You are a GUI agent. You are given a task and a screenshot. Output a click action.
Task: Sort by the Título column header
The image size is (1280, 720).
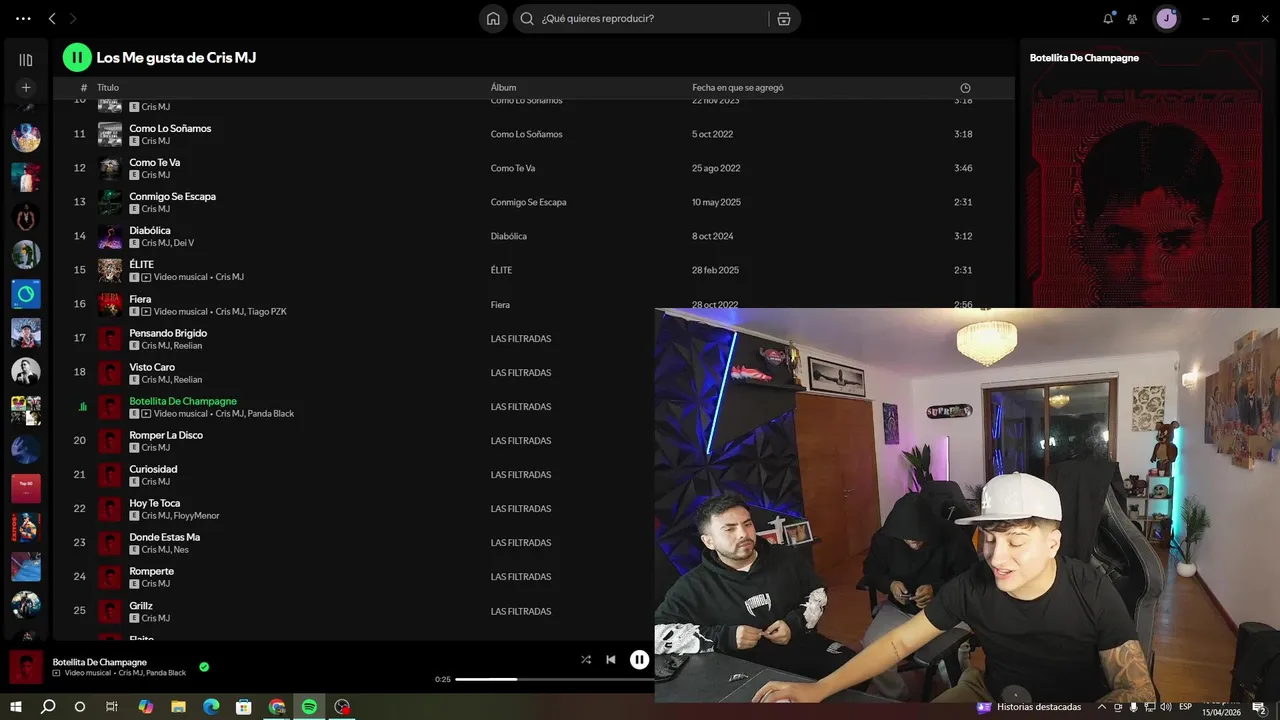pos(108,88)
